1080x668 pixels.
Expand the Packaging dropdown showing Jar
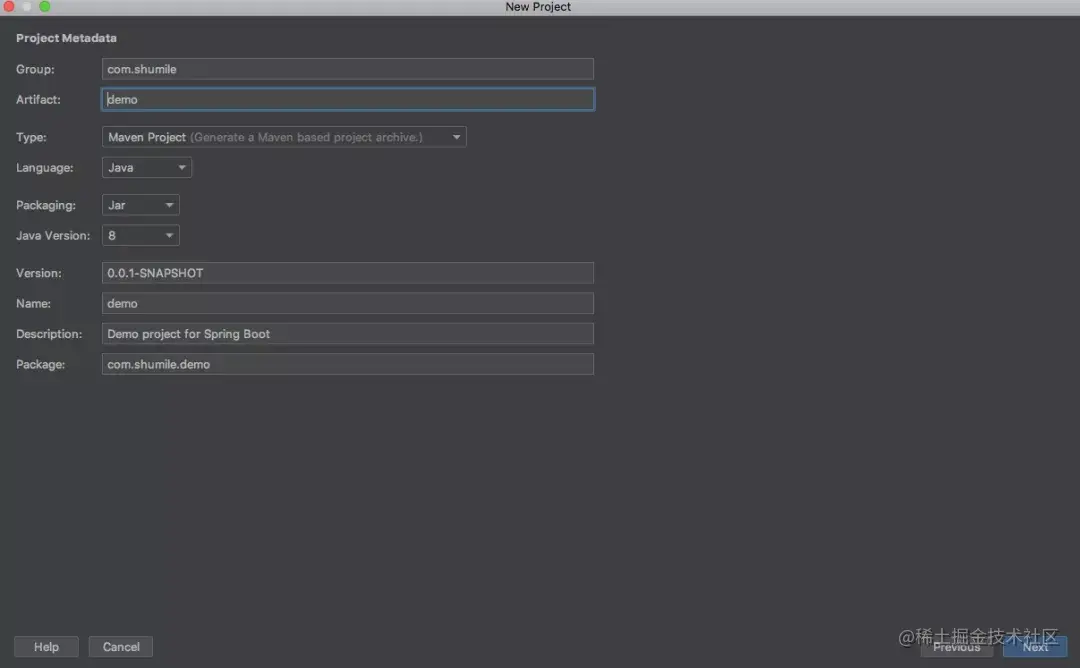(141, 205)
